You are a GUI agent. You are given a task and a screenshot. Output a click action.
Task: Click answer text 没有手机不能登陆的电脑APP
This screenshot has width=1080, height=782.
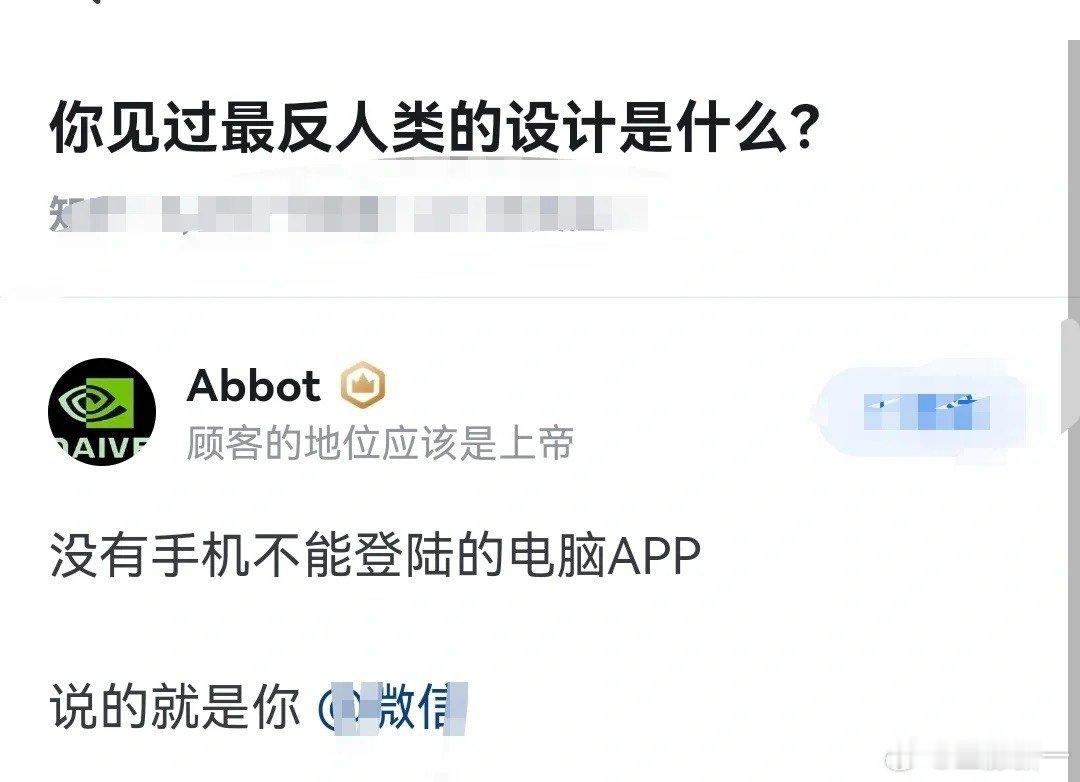coord(375,555)
